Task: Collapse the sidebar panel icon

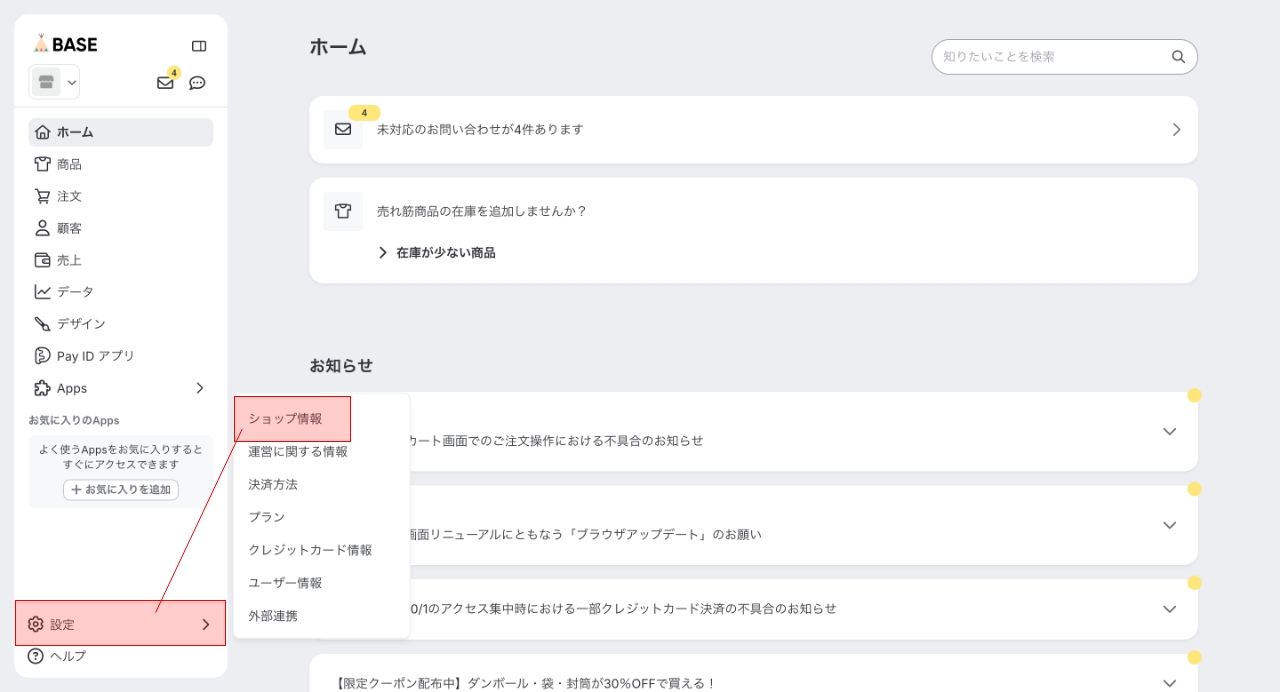Action: [199, 46]
